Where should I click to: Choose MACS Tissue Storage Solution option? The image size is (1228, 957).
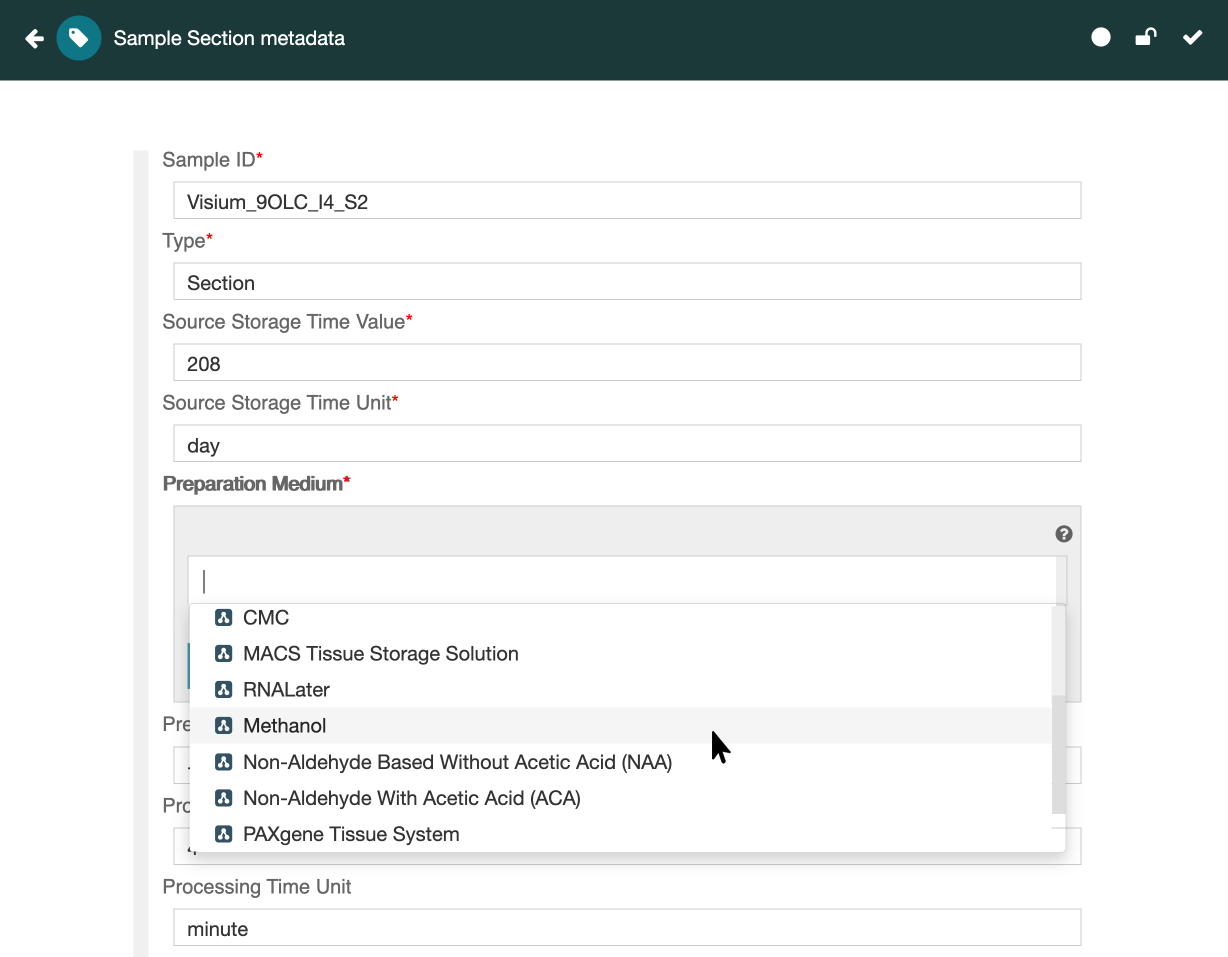click(x=380, y=654)
